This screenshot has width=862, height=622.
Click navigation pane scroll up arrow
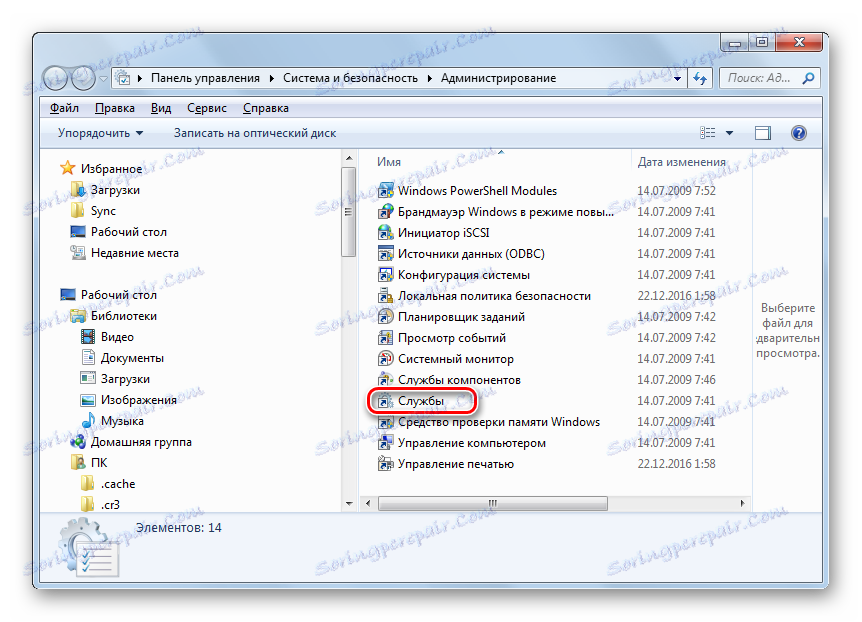(349, 159)
